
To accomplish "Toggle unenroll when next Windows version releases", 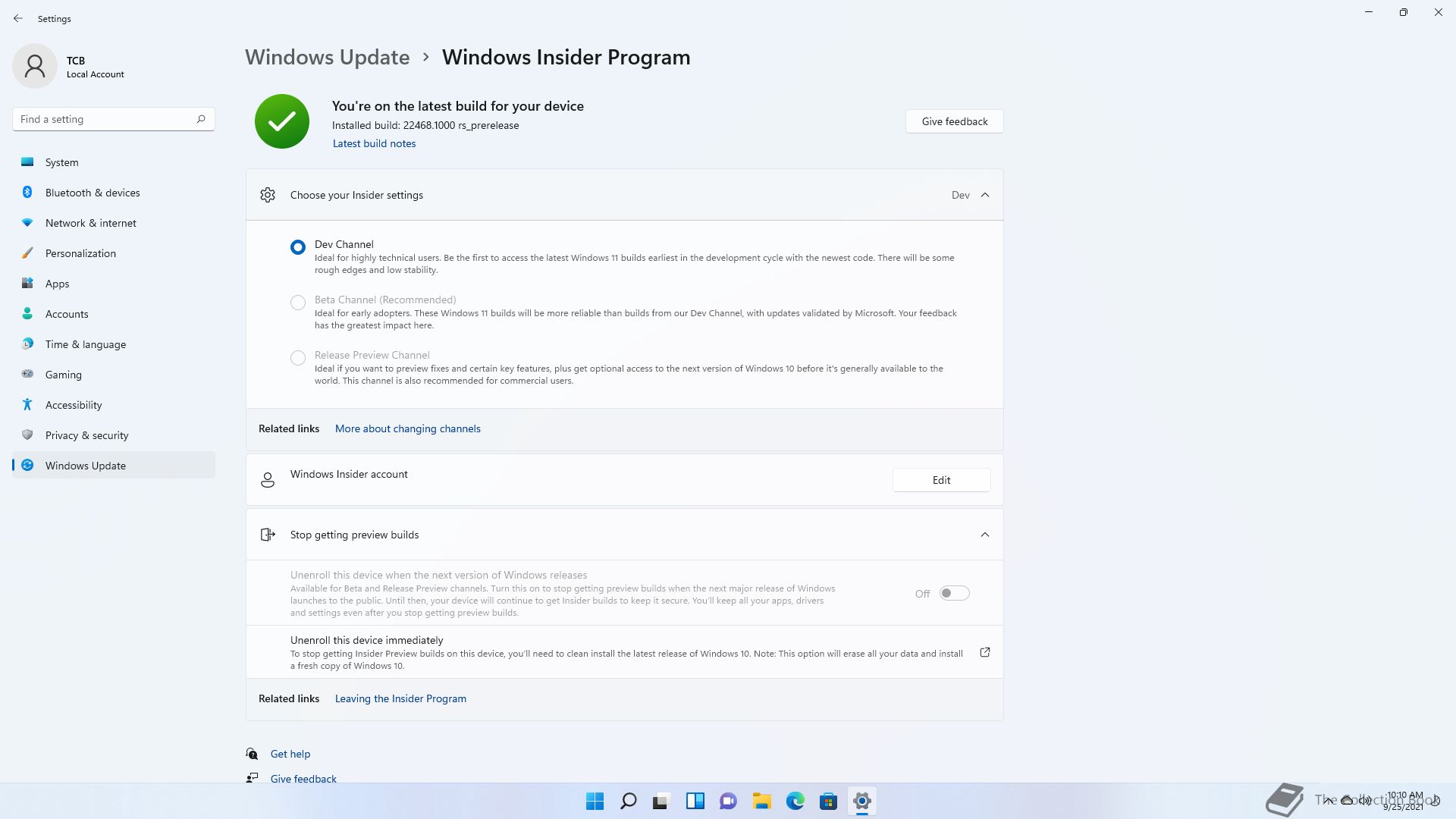I will 954,593.
